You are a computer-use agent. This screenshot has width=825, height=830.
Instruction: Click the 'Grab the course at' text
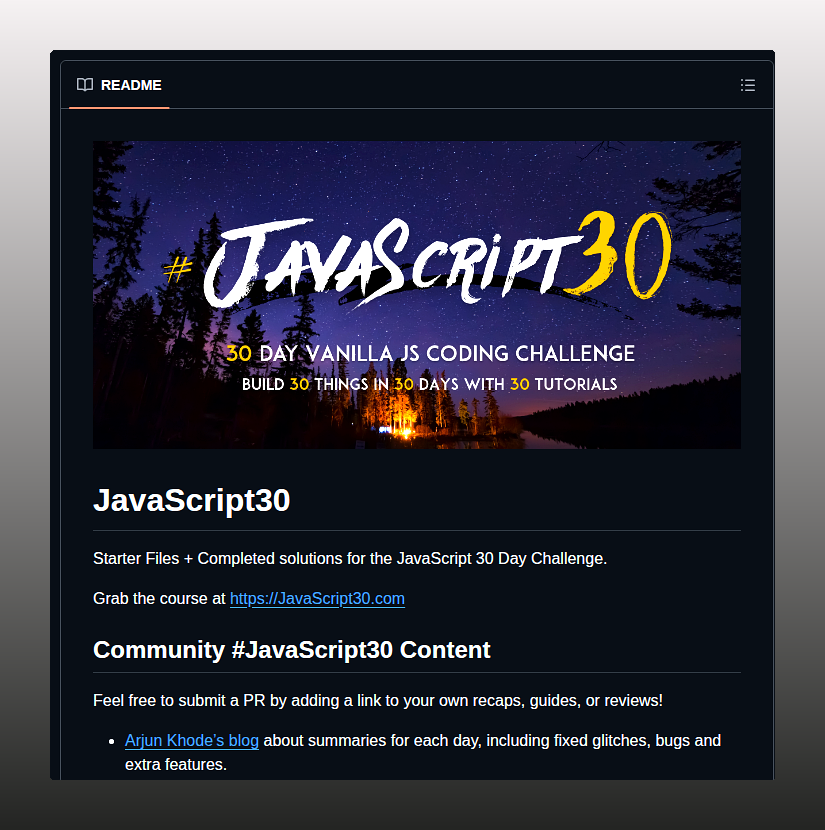coord(159,599)
